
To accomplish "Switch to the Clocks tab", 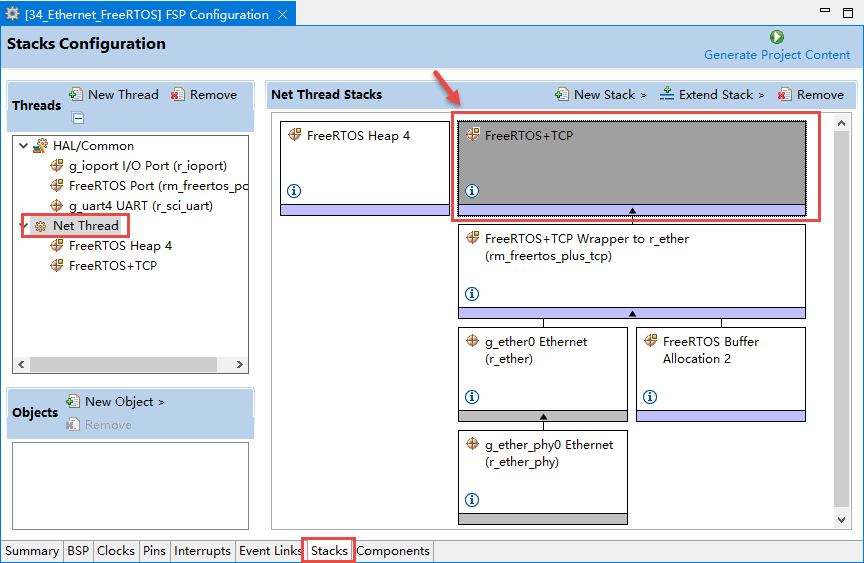I will click(x=116, y=551).
